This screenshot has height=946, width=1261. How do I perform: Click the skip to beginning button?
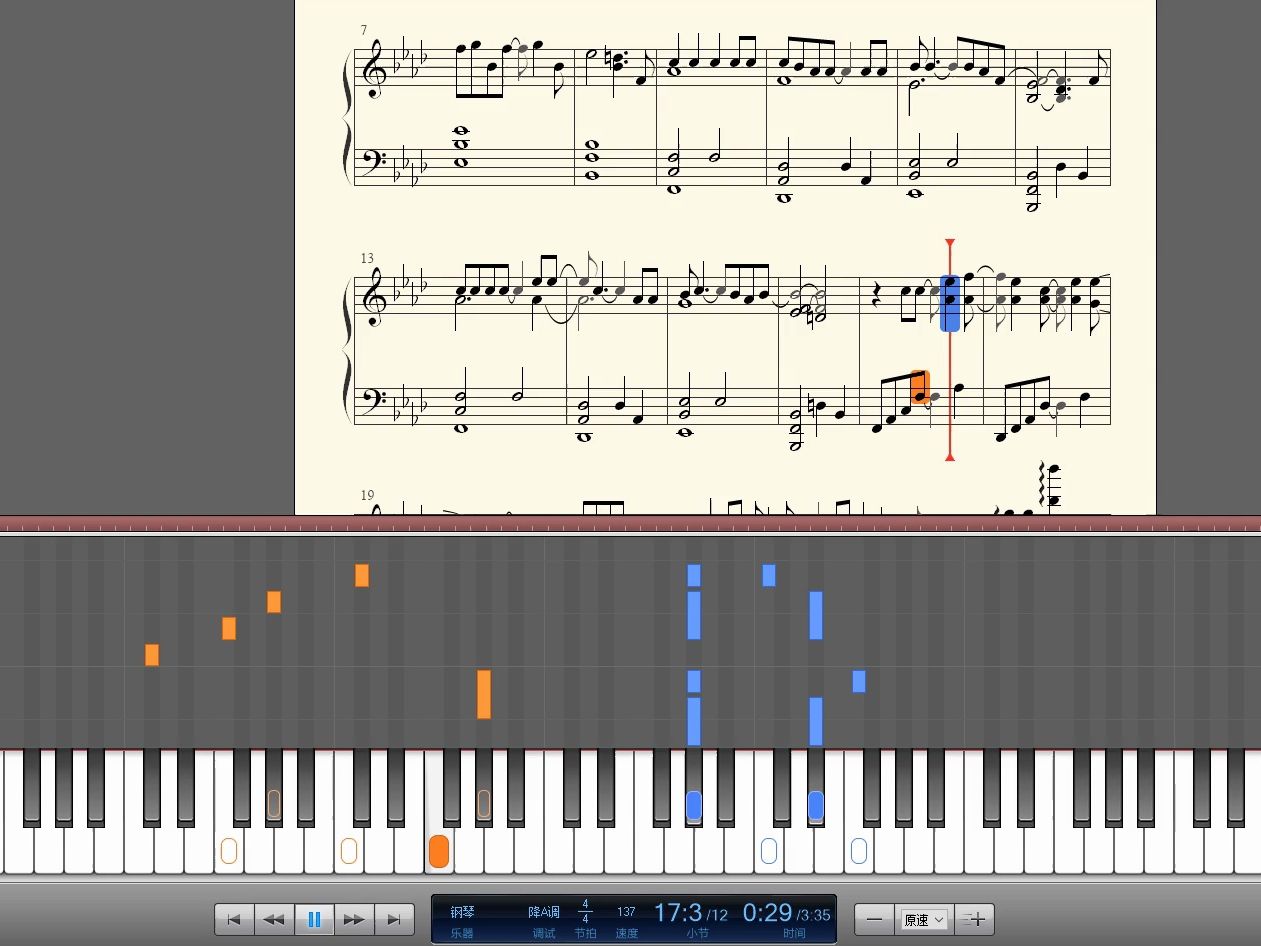click(x=234, y=919)
